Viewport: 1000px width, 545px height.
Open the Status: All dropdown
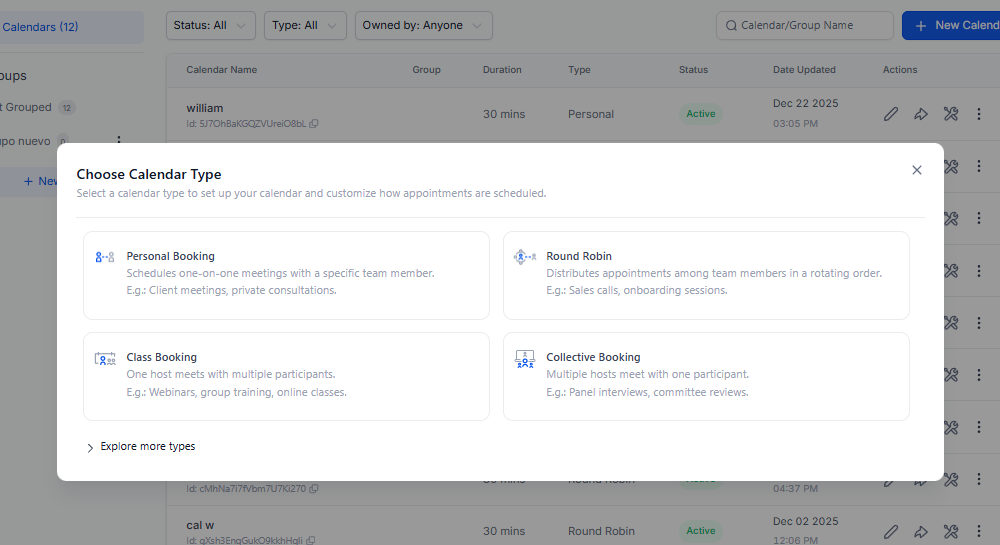[210, 26]
